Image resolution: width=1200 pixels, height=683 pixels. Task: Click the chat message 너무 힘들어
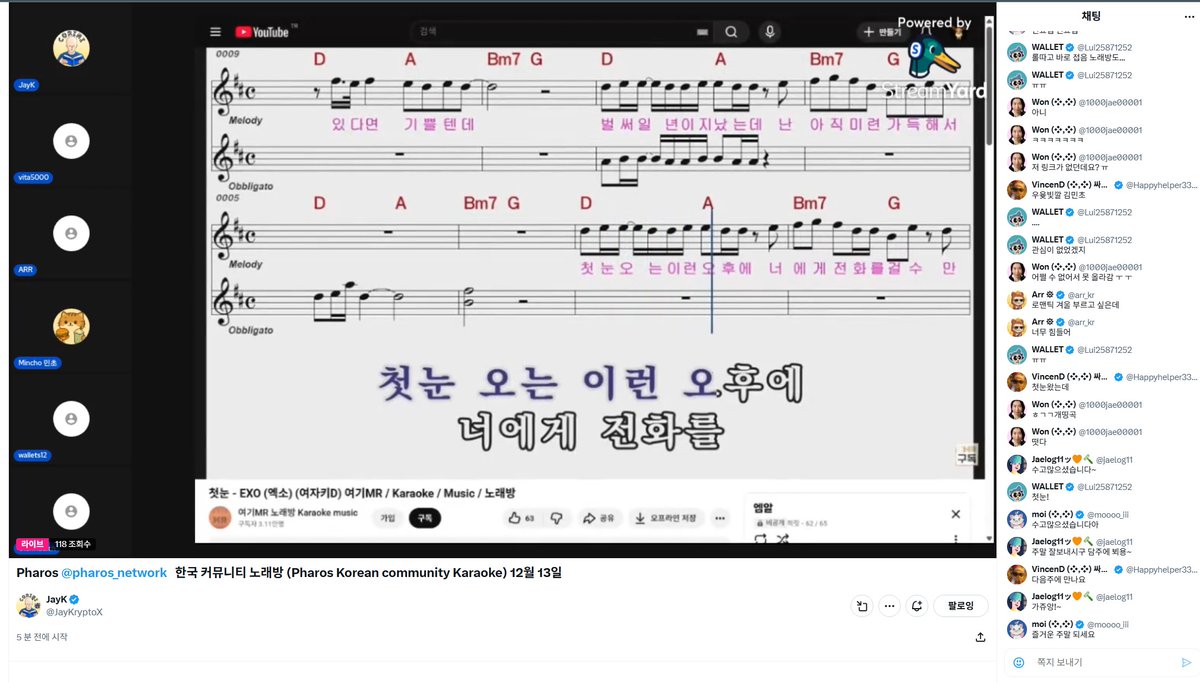pyautogui.click(x=1050, y=331)
